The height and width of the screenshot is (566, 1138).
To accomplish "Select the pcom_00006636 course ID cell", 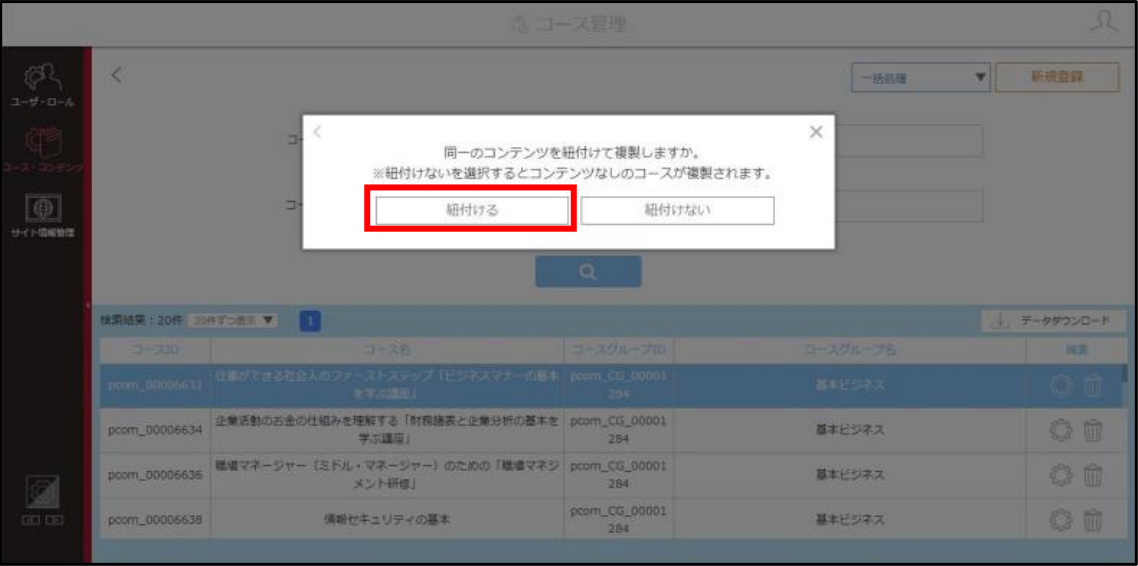I will (155, 475).
